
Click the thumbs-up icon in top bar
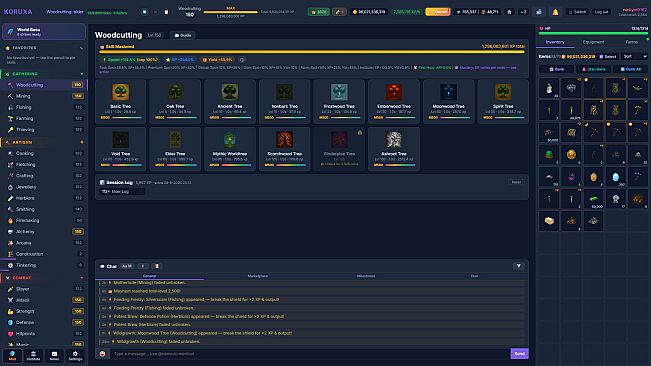tap(539, 12)
